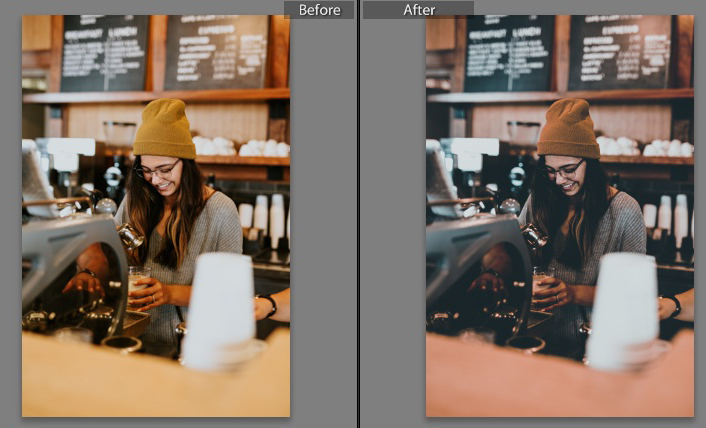
Task: Select the Before preview photo of the barista
Action: [156, 216]
